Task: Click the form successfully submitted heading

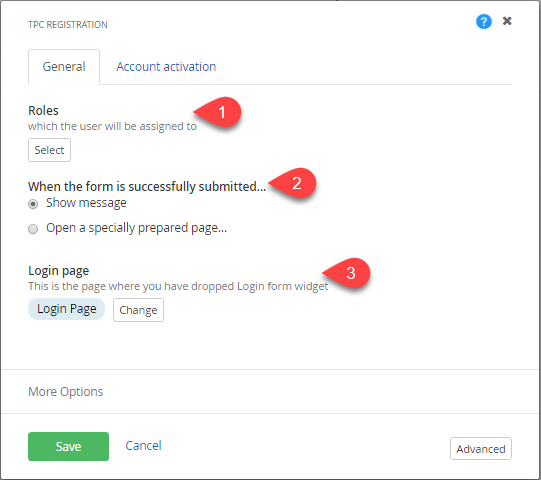Action: [147, 186]
